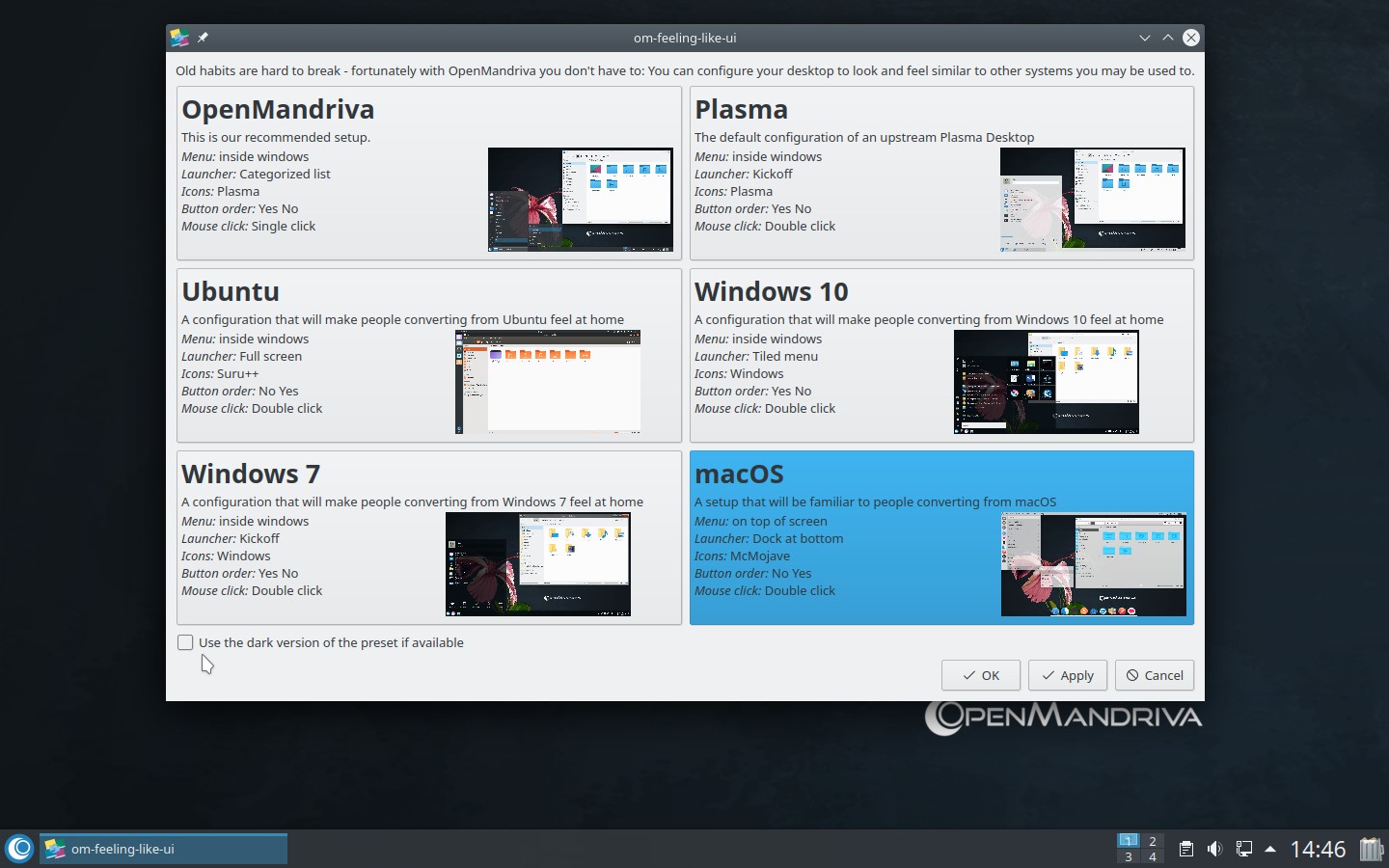
Task: Switch to virtual desktop 3
Action: [1129, 856]
